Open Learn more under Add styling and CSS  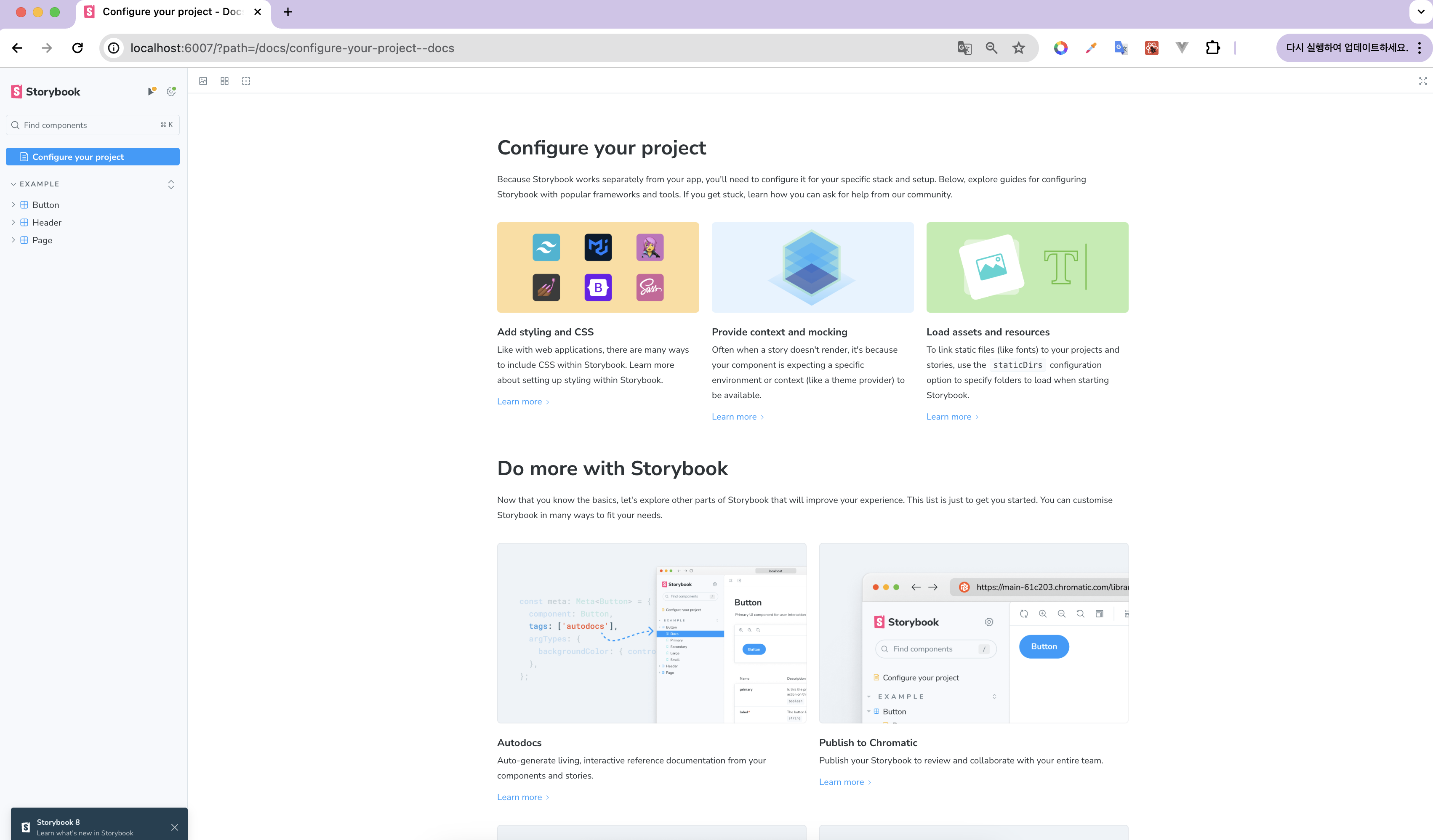click(x=523, y=402)
